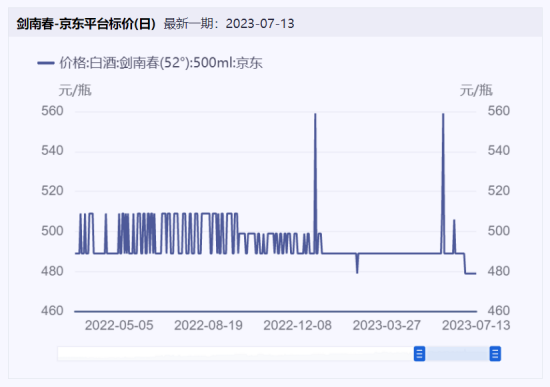Click the right axis 元/瓶 unit label
Viewport: 550px width, 387px height.
pyautogui.click(x=476, y=90)
